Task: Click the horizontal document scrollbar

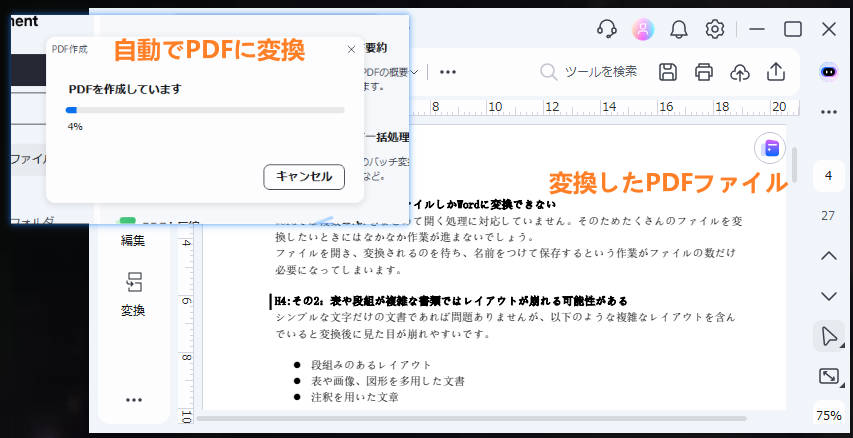Action: tap(471, 418)
